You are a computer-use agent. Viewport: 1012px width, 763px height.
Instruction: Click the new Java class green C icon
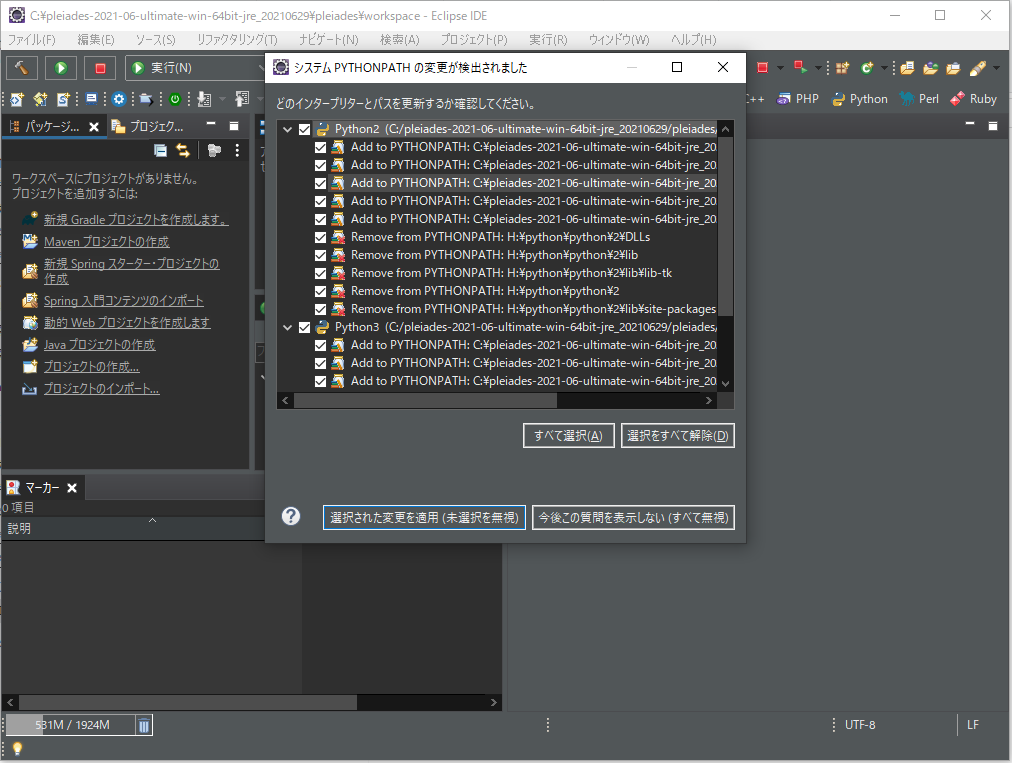[867, 67]
